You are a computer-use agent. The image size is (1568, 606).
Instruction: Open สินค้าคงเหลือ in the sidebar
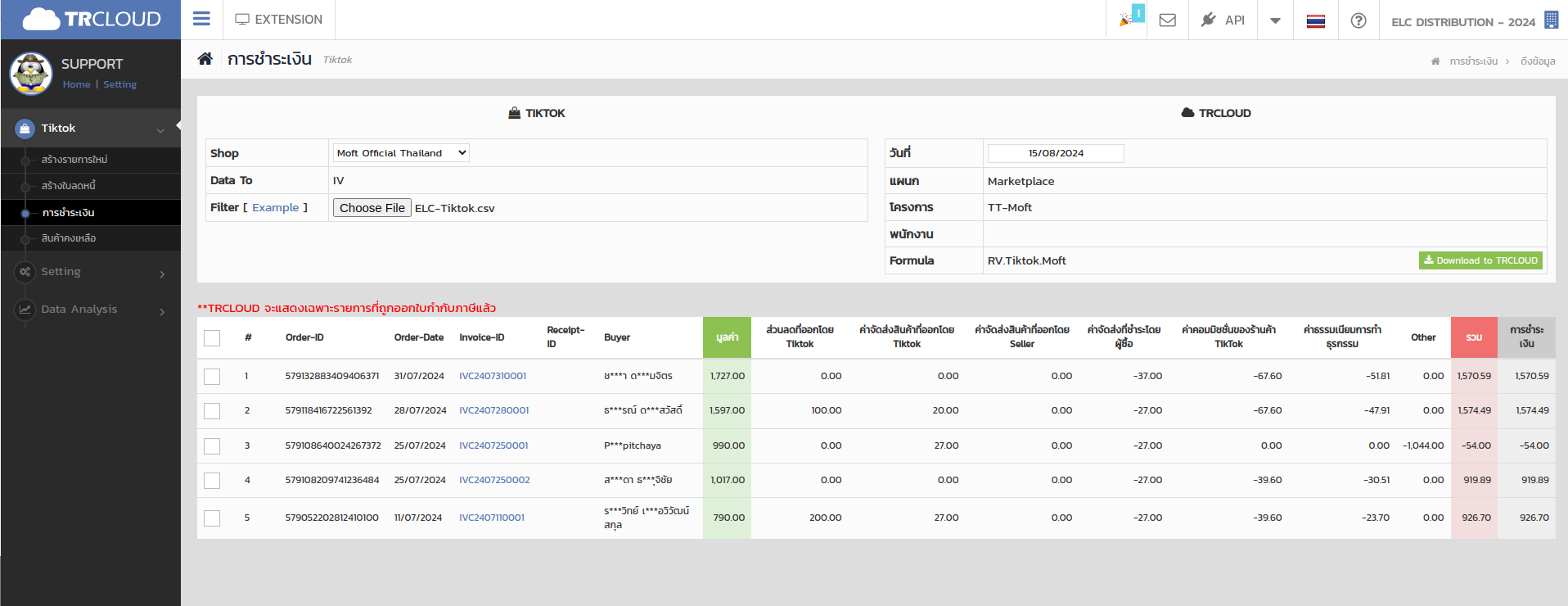(x=69, y=238)
